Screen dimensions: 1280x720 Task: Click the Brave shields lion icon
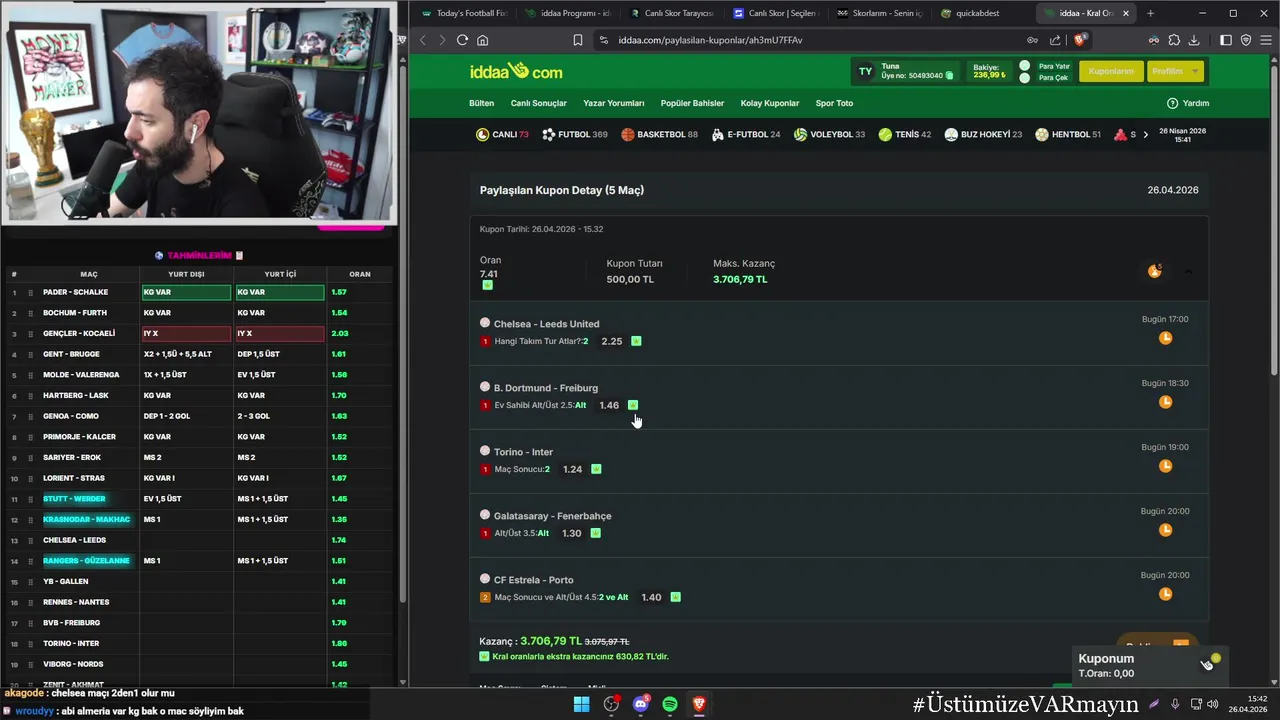click(1080, 40)
